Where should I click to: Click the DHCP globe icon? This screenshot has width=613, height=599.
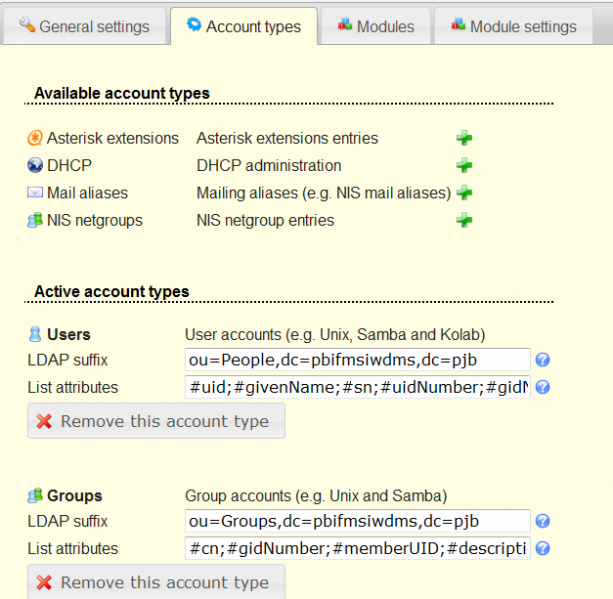(x=35, y=165)
